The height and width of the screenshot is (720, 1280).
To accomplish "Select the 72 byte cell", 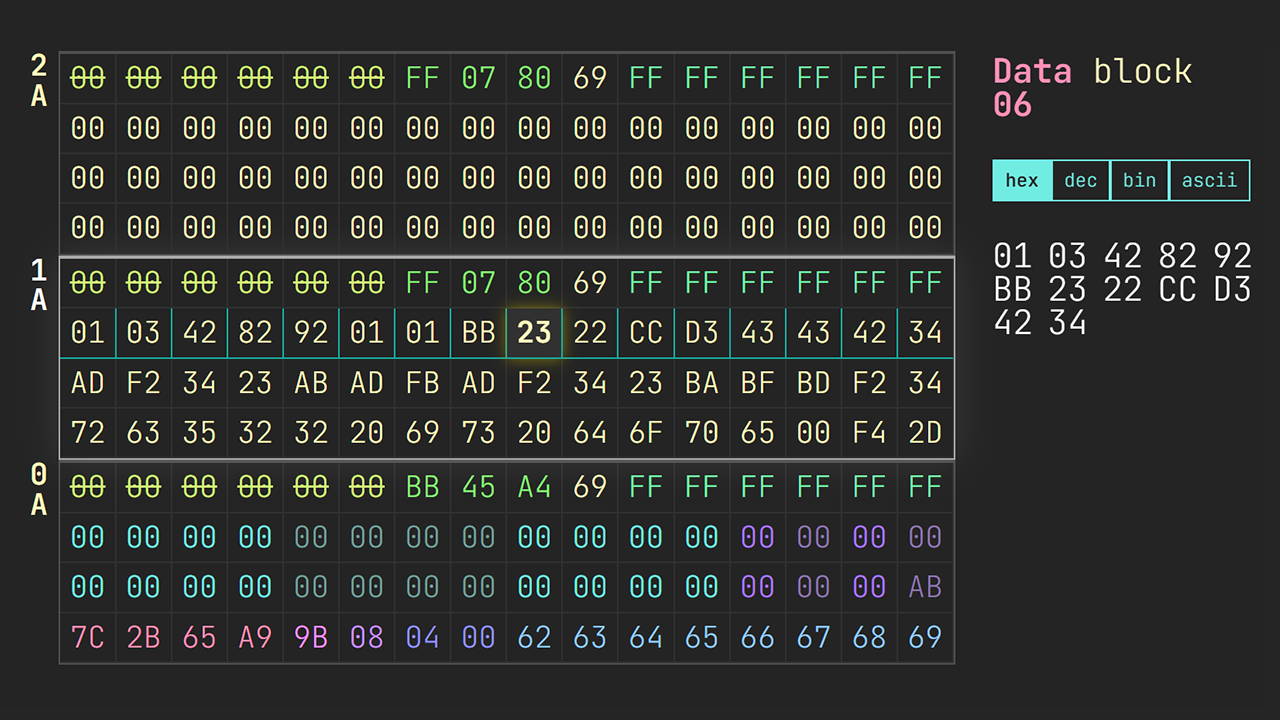I will point(88,433).
